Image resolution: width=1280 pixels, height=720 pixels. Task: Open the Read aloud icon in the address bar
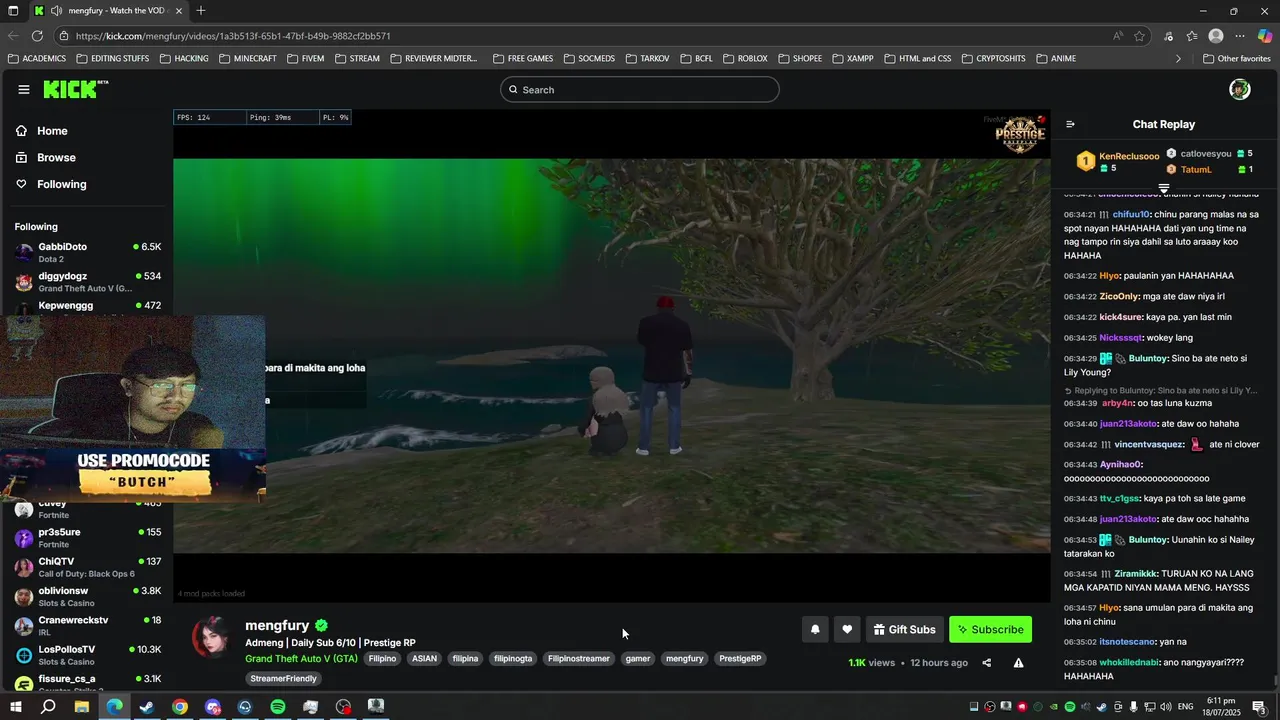(1117, 36)
